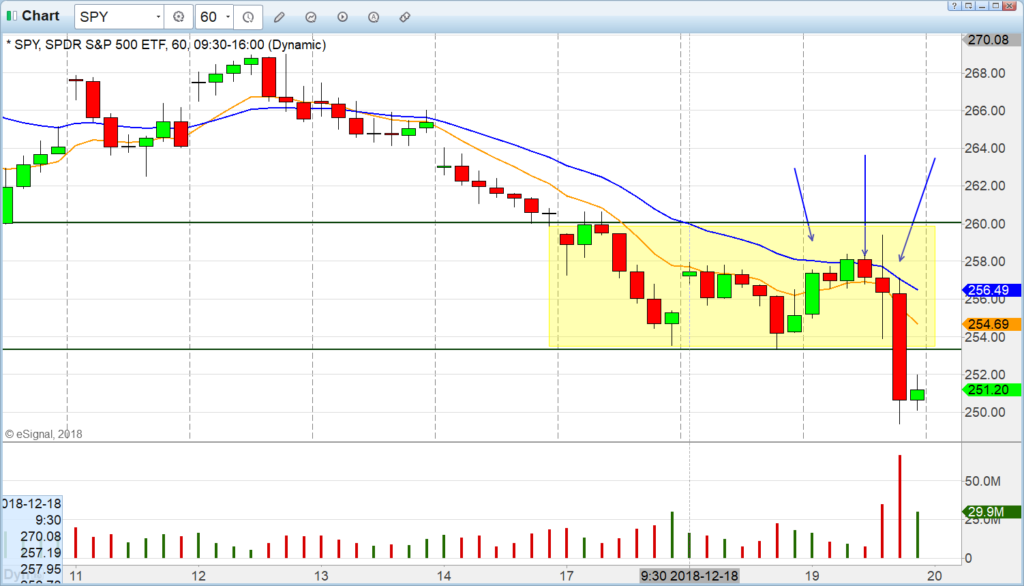Click the question mark help button
1024x586 pixels.
point(954,5)
